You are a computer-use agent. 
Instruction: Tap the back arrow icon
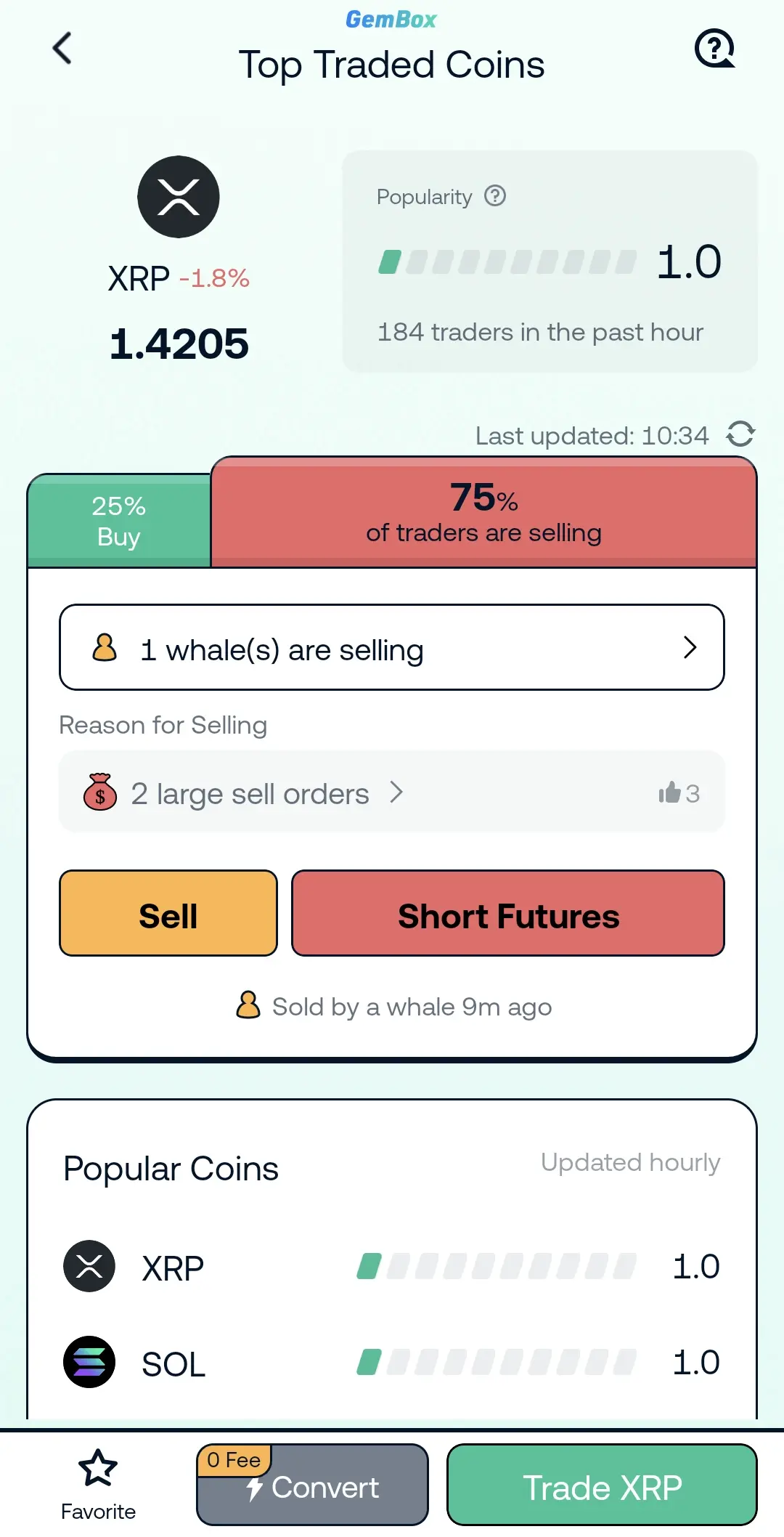coord(62,48)
